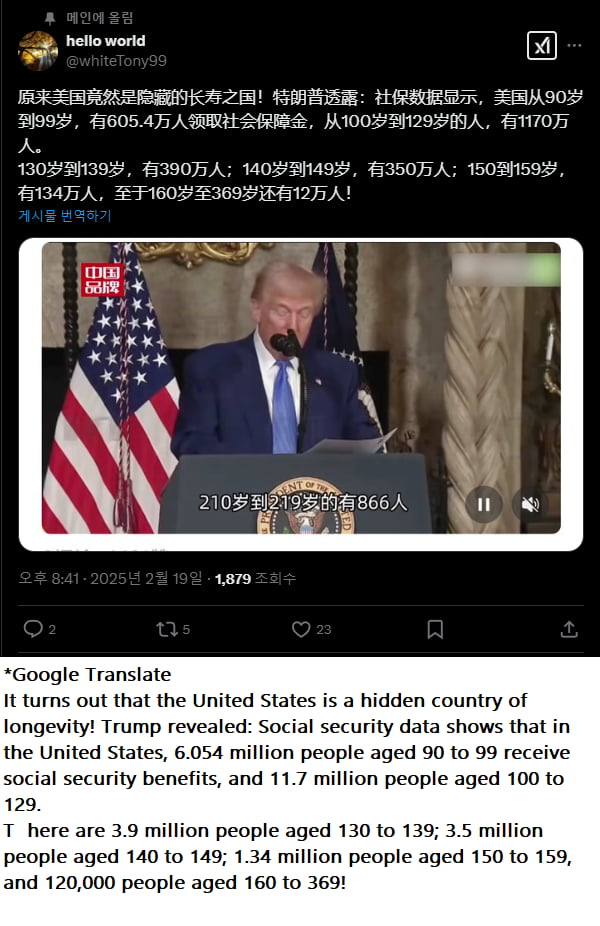Click the repost arrows icon
Viewport: 600px width, 926px height.
click(x=167, y=629)
